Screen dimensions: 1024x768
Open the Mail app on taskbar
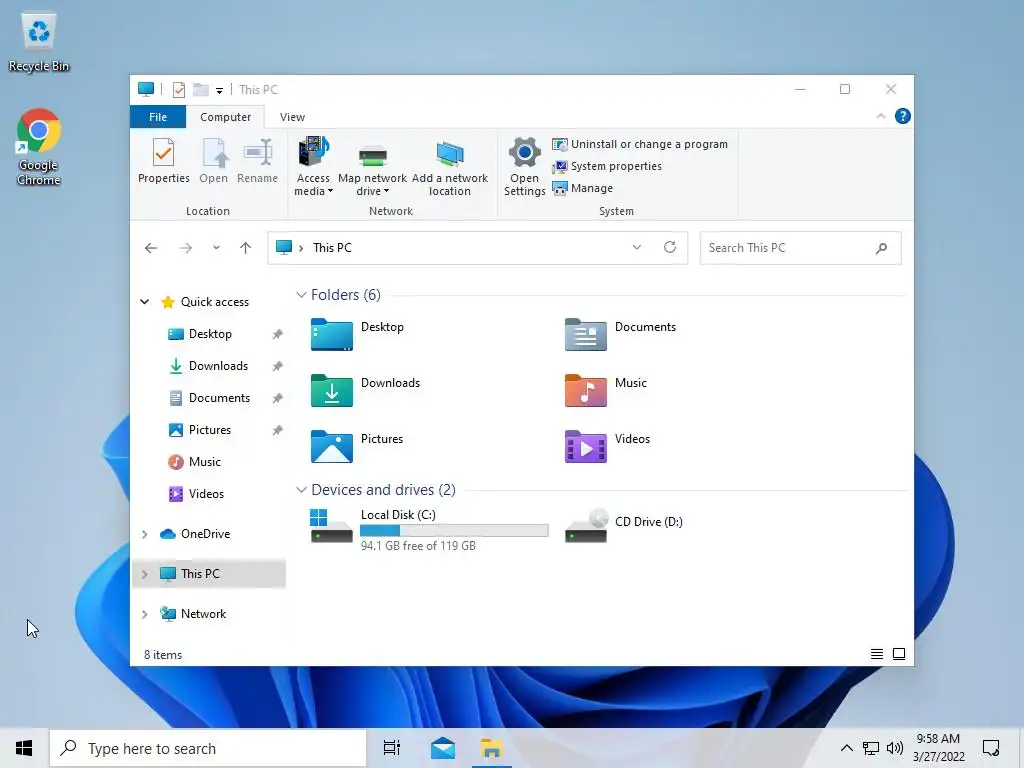(443, 748)
